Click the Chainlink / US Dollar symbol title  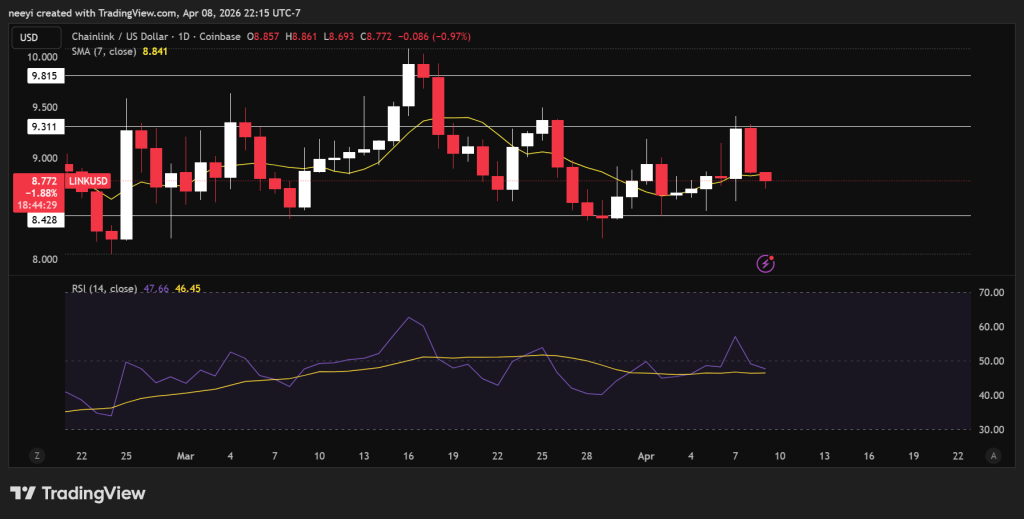118,37
